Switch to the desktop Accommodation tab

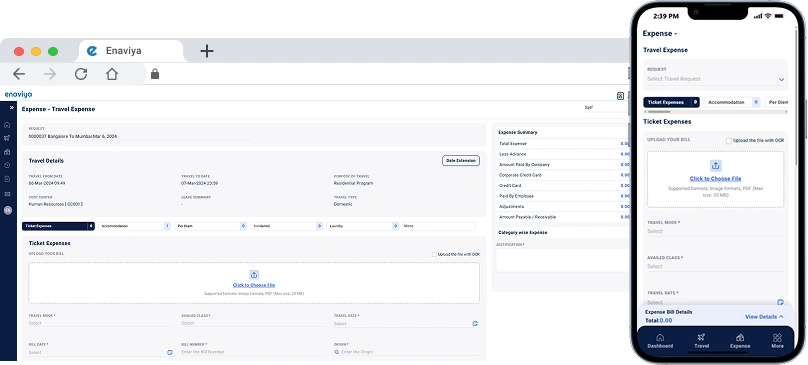click(x=134, y=226)
